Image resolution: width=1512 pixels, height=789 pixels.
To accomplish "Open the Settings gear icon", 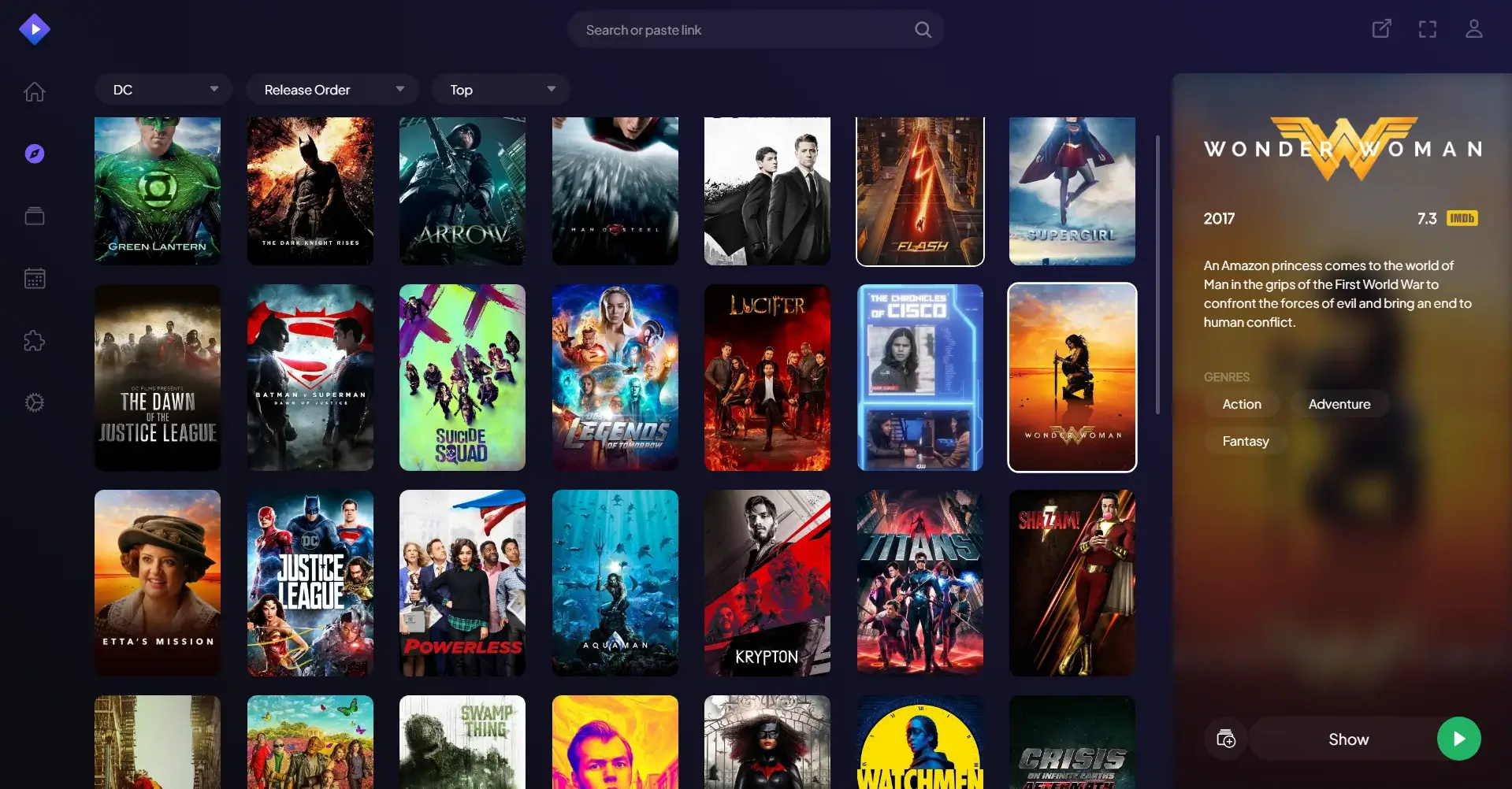I will tap(35, 402).
